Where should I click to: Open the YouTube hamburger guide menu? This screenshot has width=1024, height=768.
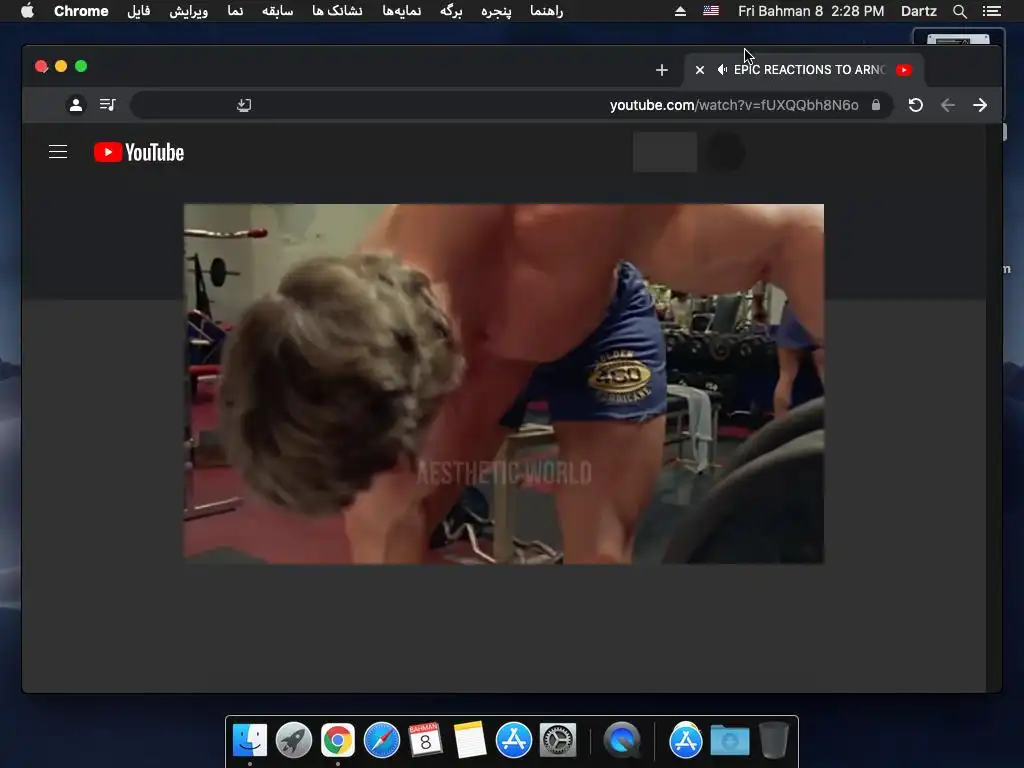(x=58, y=152)
